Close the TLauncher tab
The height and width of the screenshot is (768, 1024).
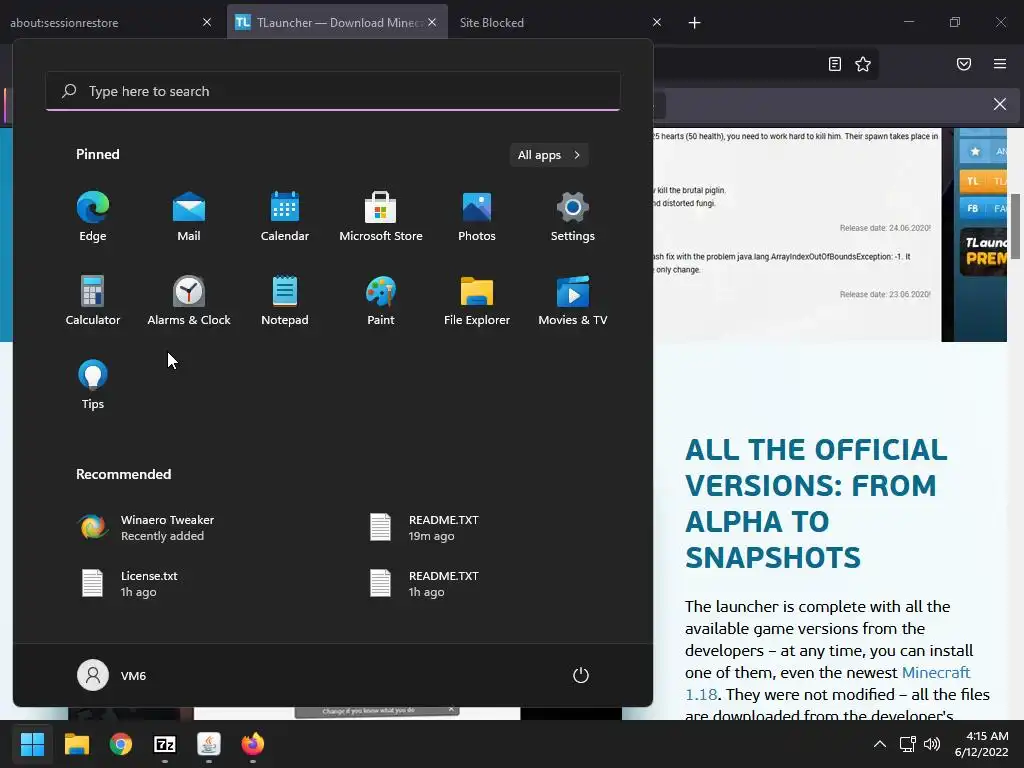click(x=432, y=22)
